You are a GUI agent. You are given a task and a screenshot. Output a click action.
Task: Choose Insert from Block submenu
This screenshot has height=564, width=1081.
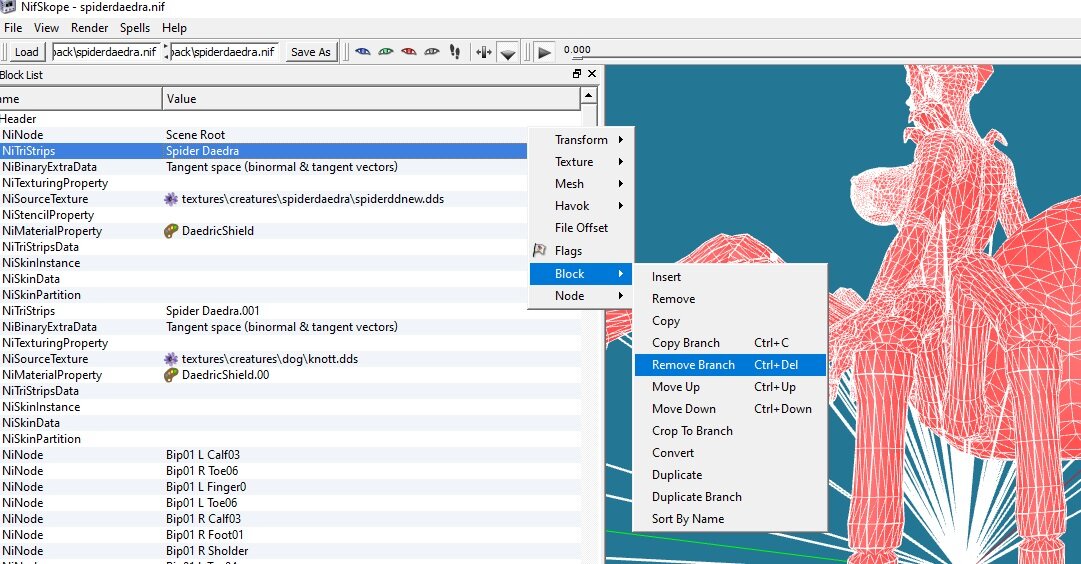[x=730, y=277]
